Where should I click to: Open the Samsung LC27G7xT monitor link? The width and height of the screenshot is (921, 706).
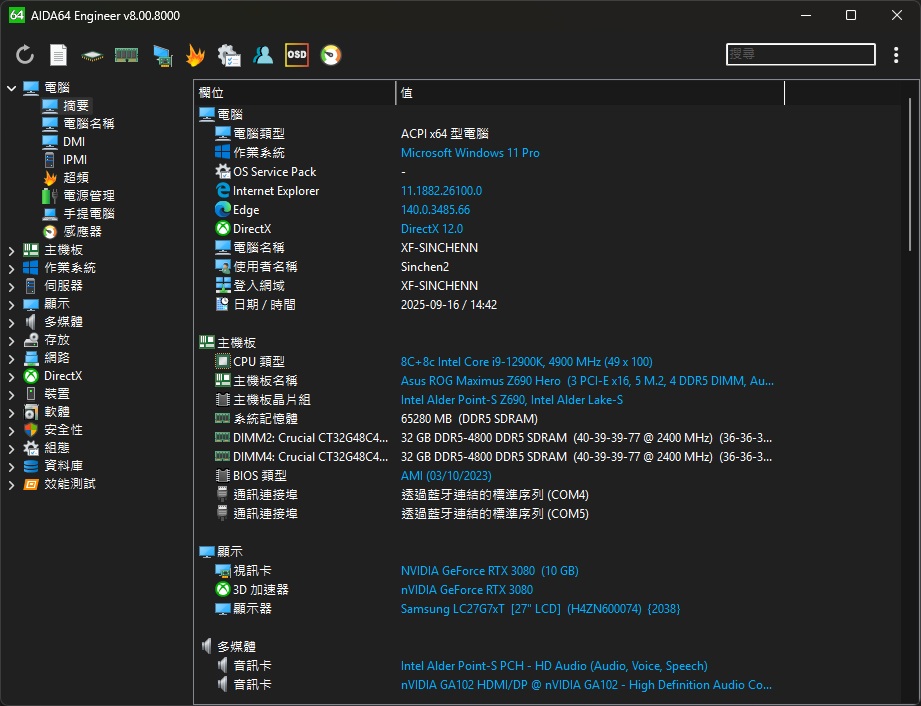540,608
